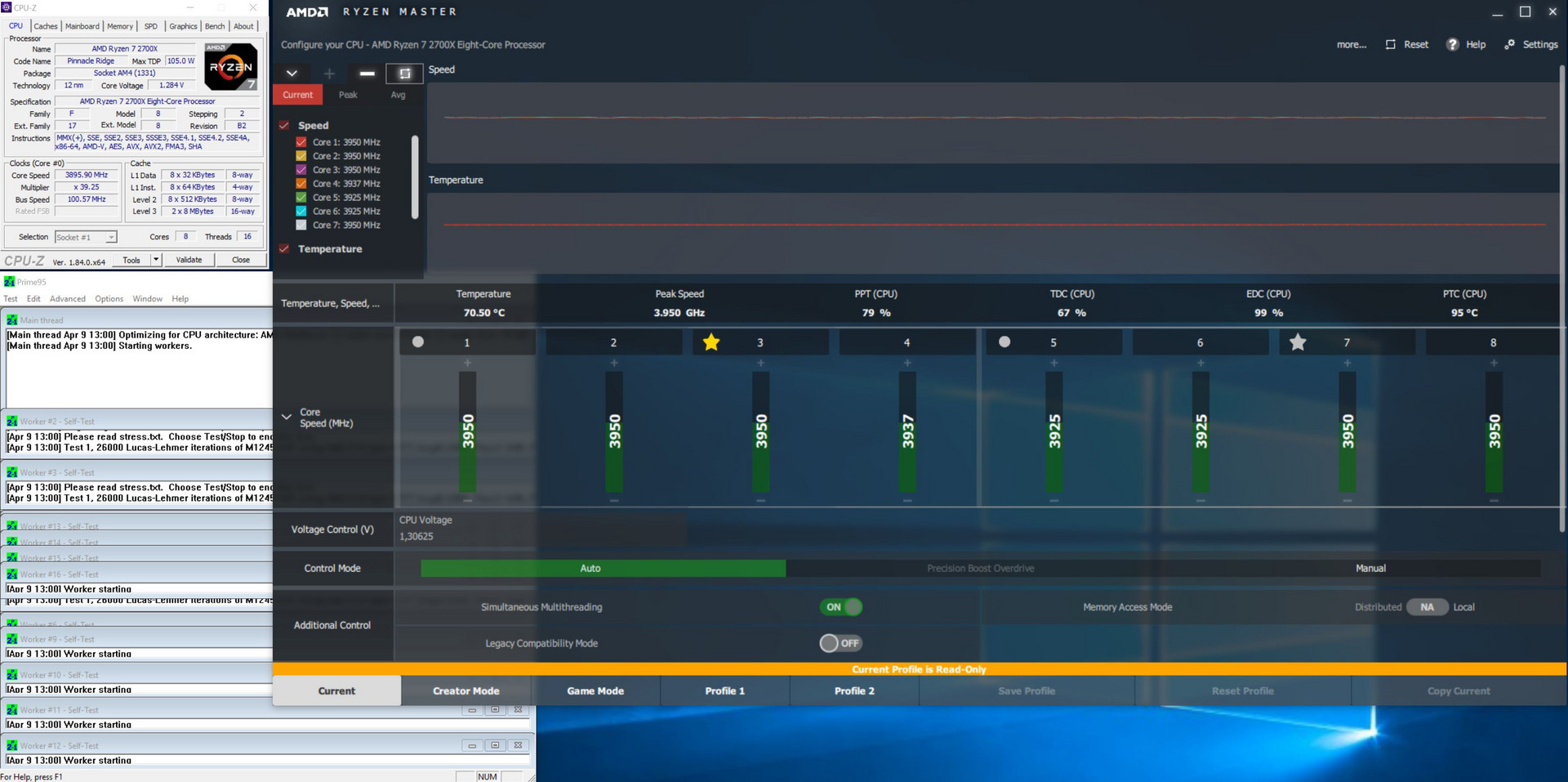Viewport: 1568px width, 782px height.
Task: Restore the Worker #11 Self-Test window
Action: click(x=495, y=710)
